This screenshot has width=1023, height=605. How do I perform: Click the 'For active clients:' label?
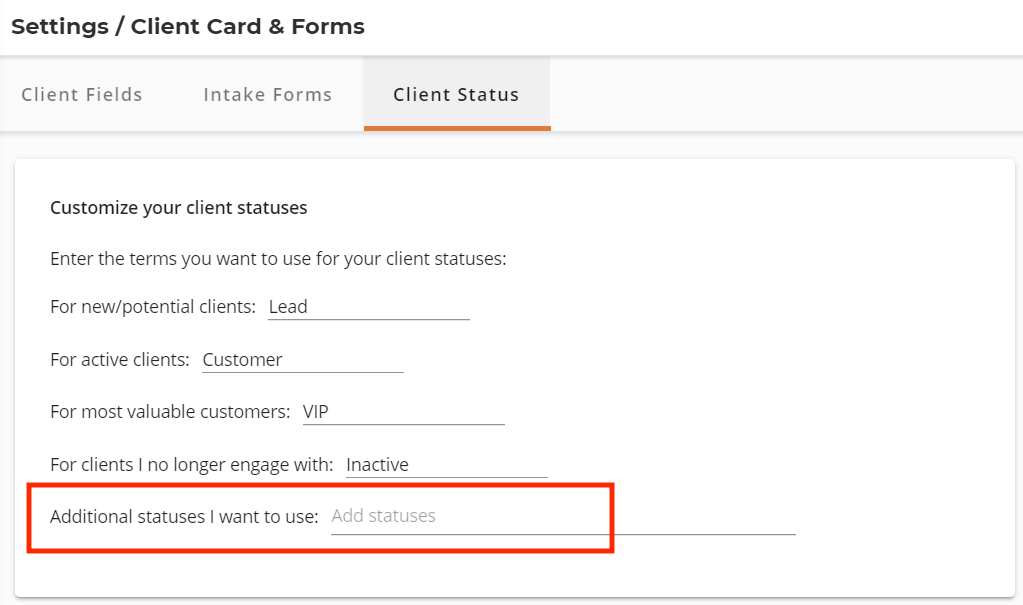coord(119,360)
